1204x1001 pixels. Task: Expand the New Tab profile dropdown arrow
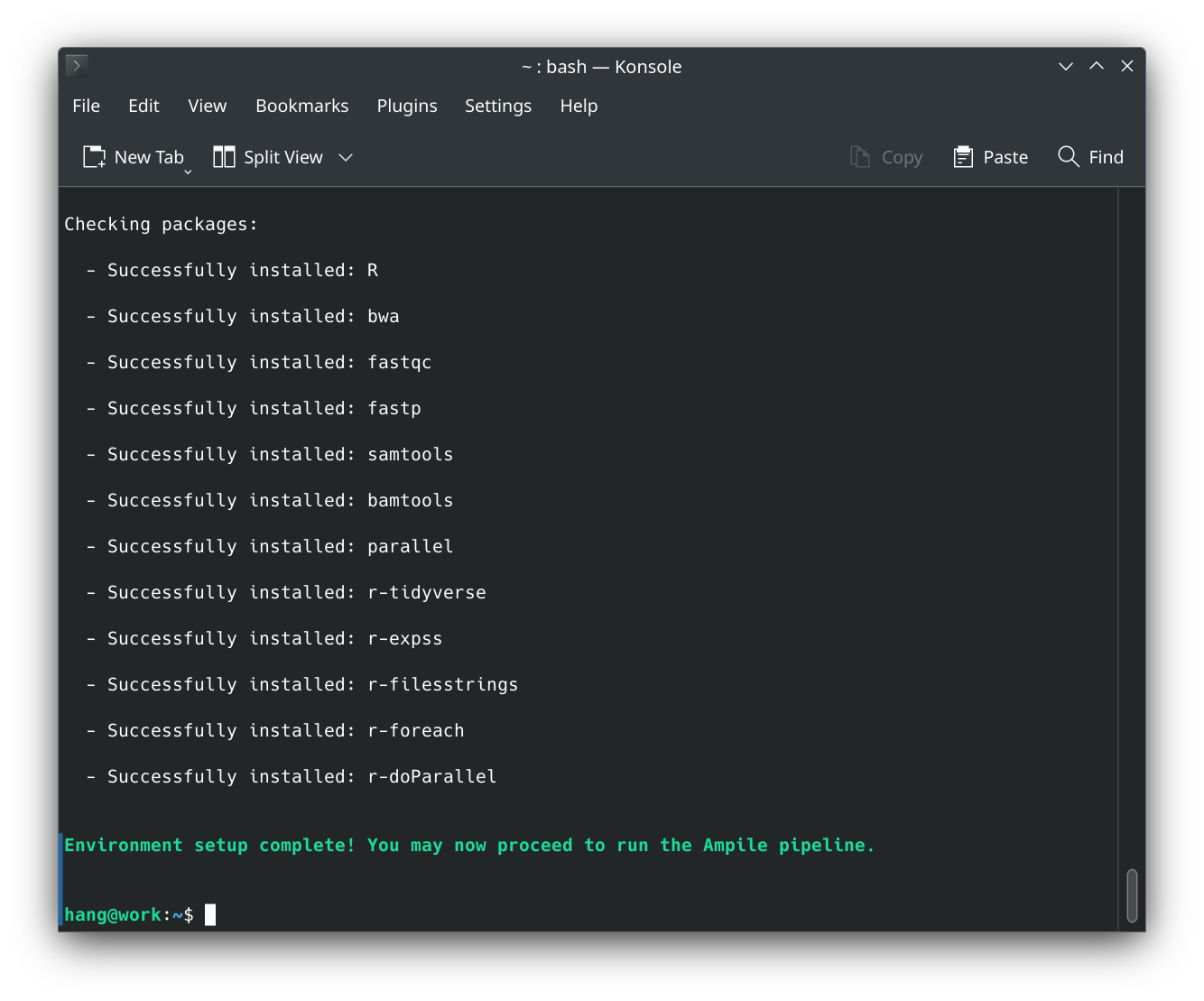tap(188, 171)
